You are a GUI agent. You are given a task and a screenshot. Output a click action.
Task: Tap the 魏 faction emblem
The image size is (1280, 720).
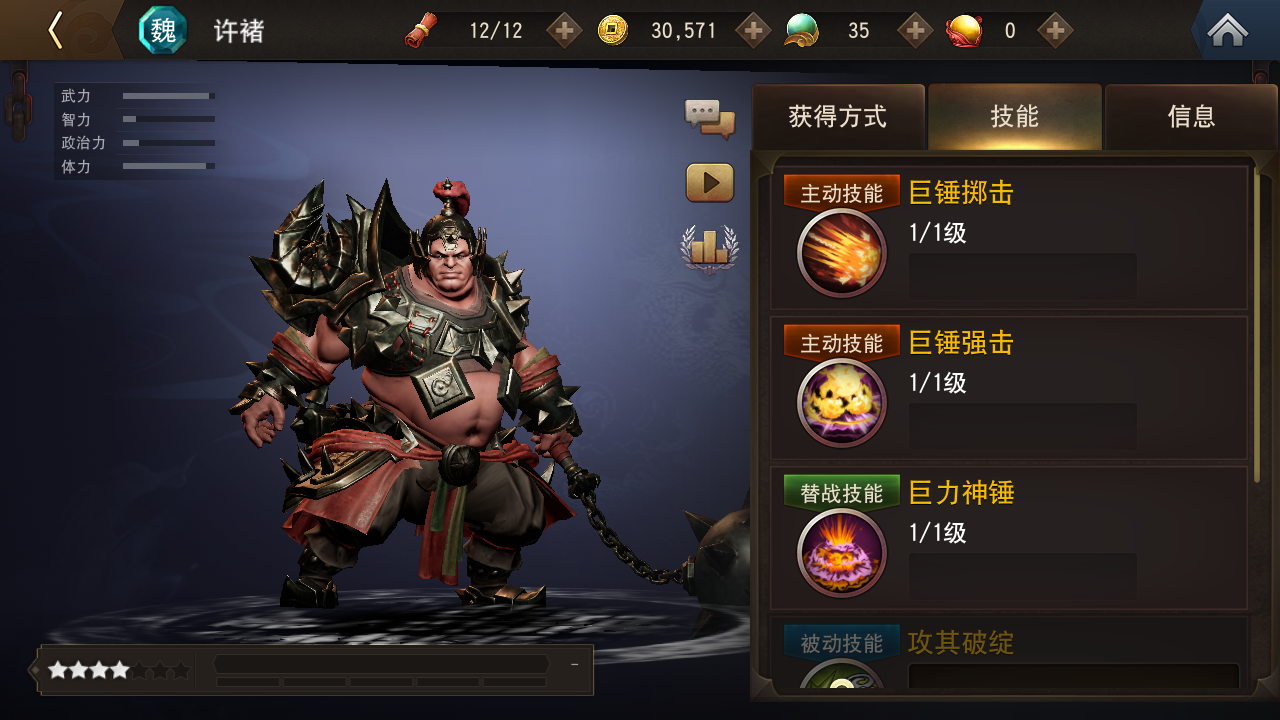[163, 30]
